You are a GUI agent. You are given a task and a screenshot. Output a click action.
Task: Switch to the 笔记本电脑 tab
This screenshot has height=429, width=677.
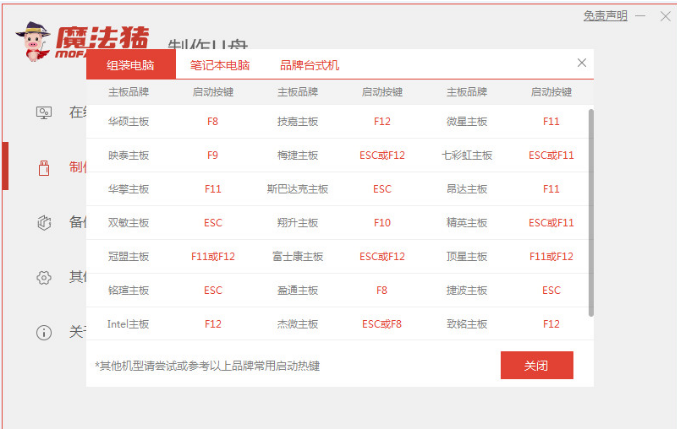[220, 65]
